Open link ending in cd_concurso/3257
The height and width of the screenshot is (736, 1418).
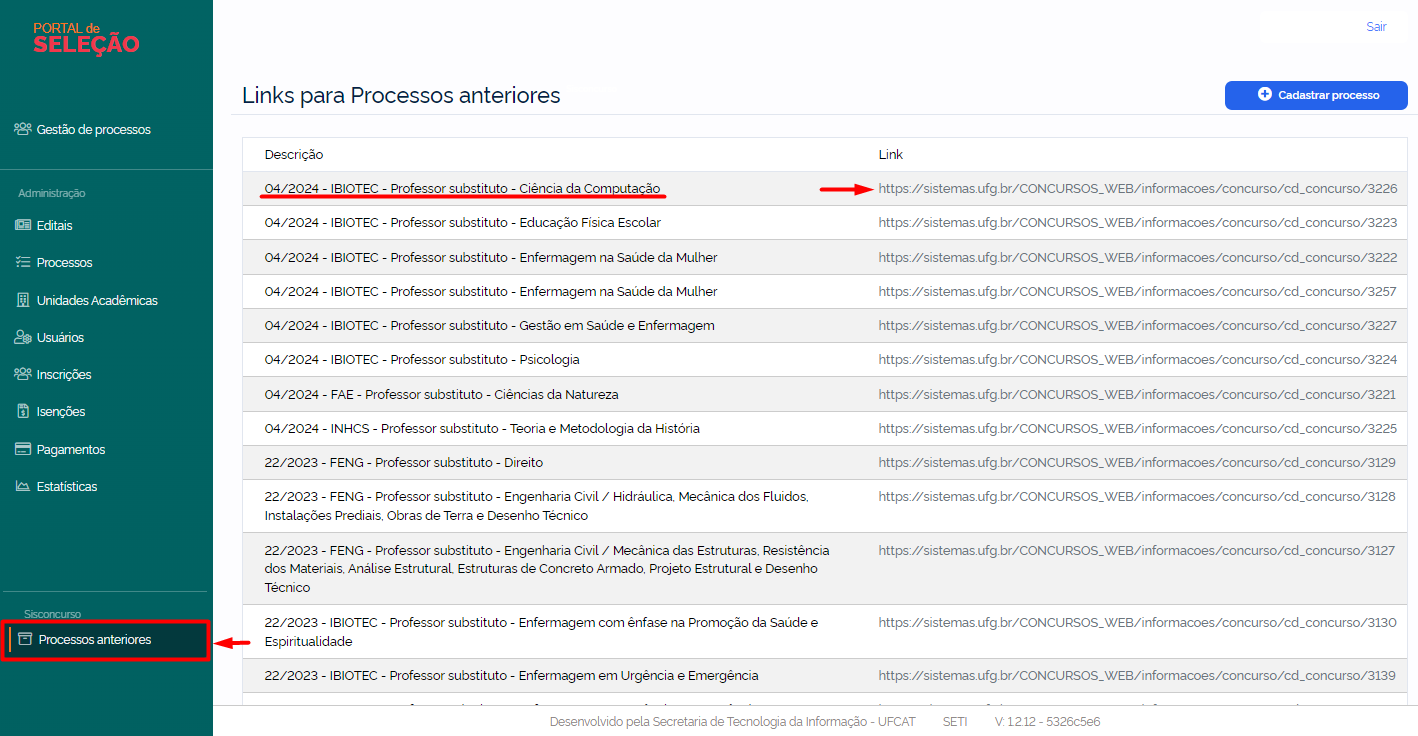[1138, 291]
